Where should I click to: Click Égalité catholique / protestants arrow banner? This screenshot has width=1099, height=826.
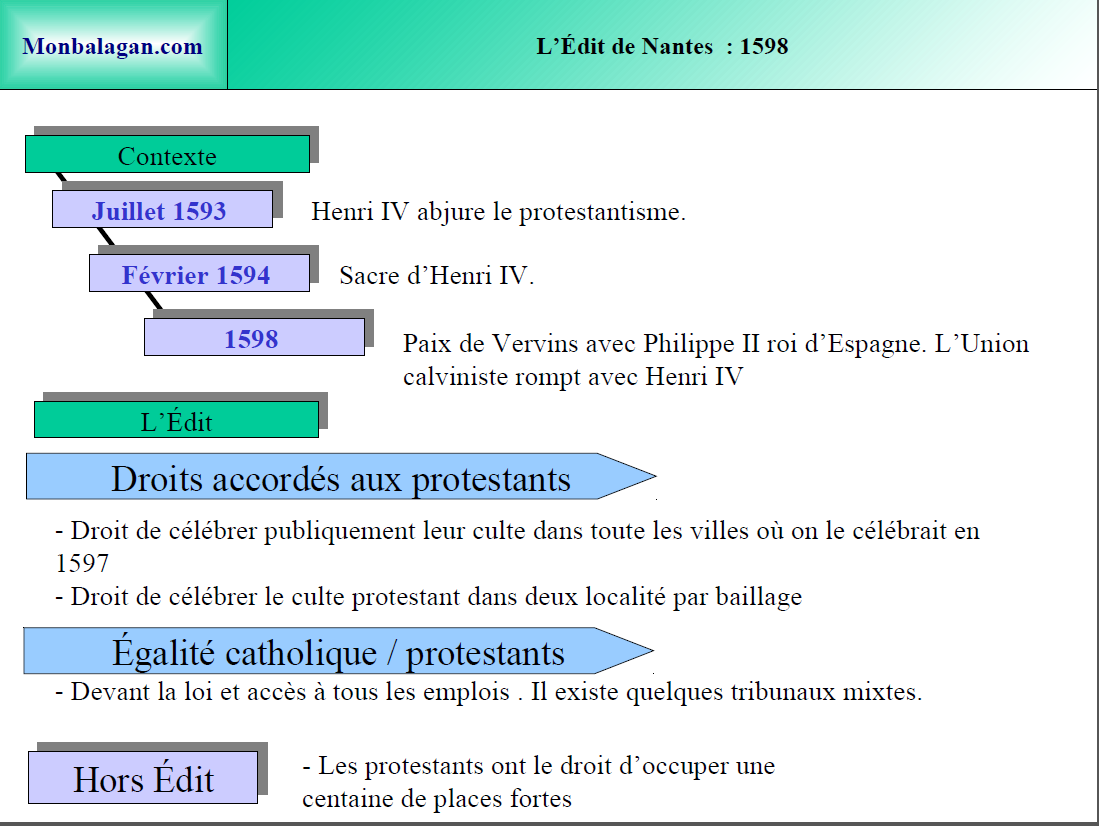(338, 653)
